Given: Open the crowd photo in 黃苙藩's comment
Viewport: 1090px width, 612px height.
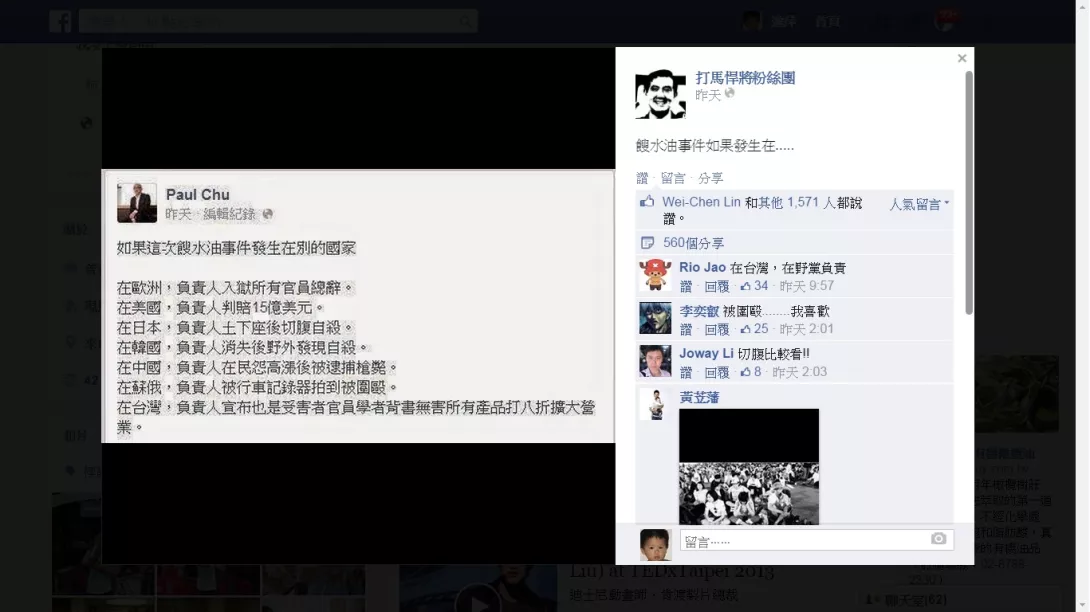Looking at the screenshot, I should (749, 467).
